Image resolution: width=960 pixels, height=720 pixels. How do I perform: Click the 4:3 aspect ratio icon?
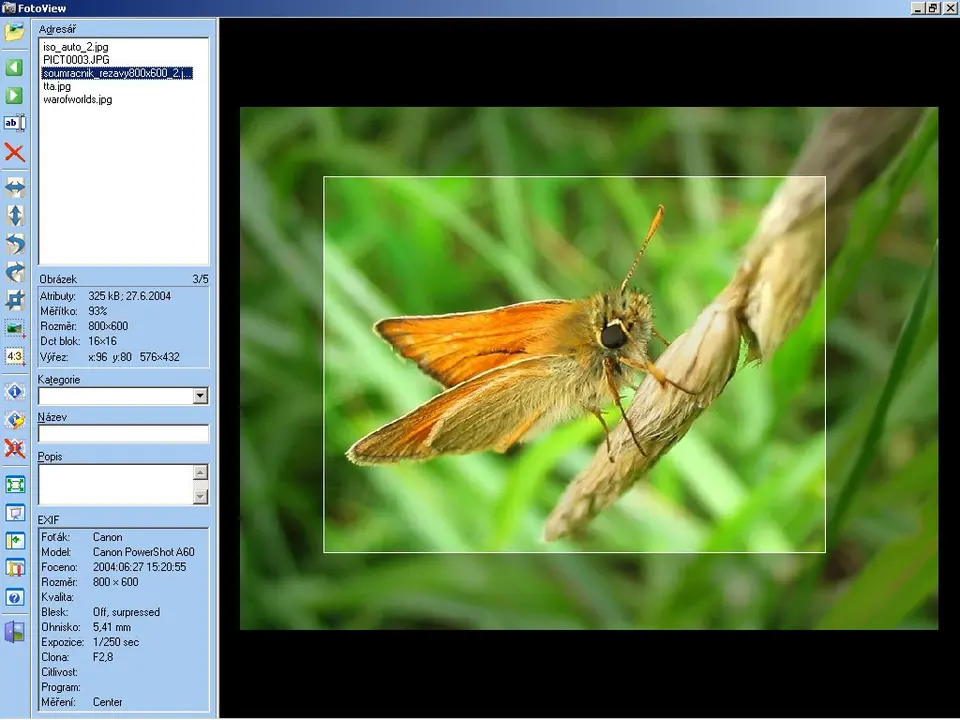14,356
